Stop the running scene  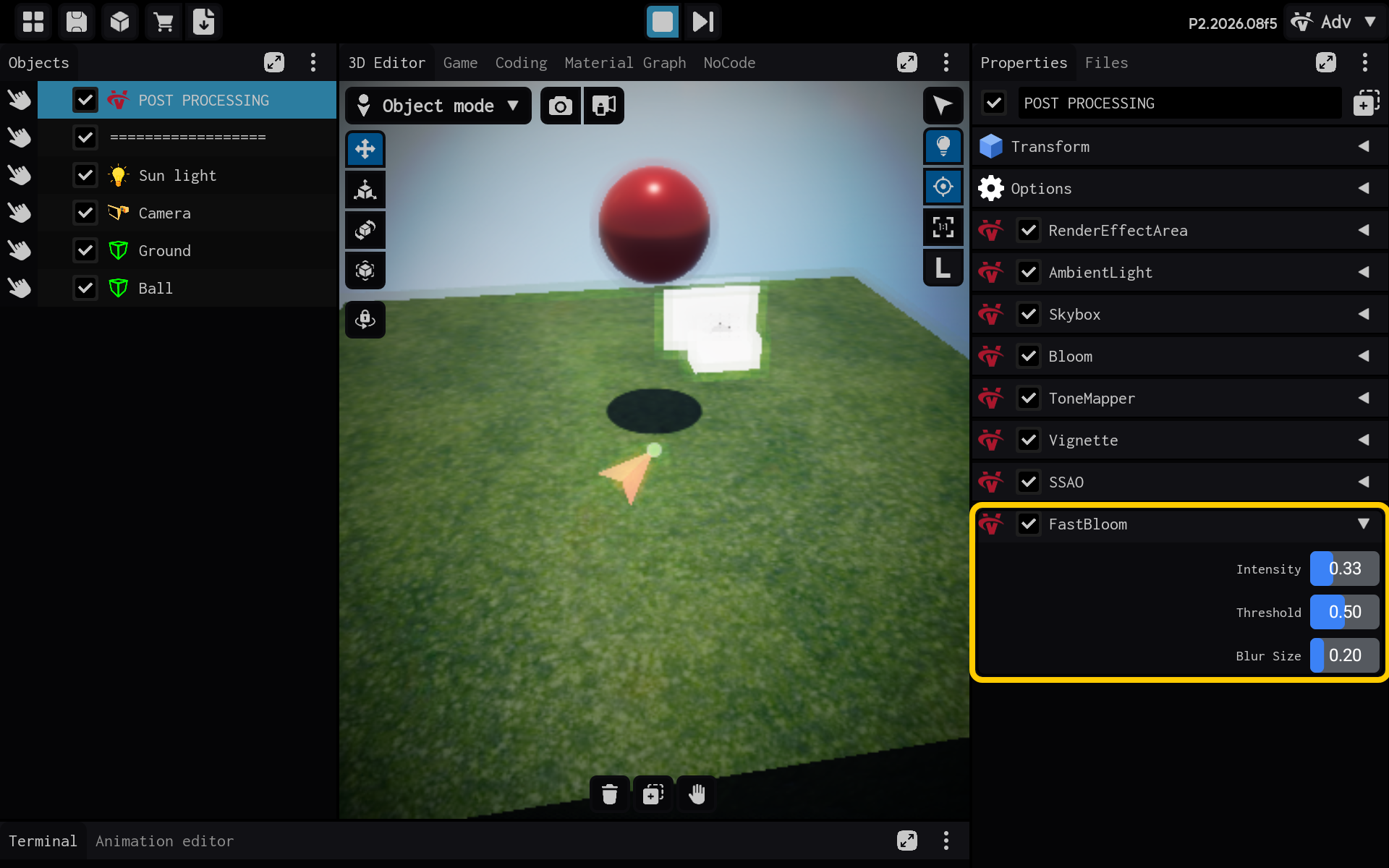tap(663, 22)
